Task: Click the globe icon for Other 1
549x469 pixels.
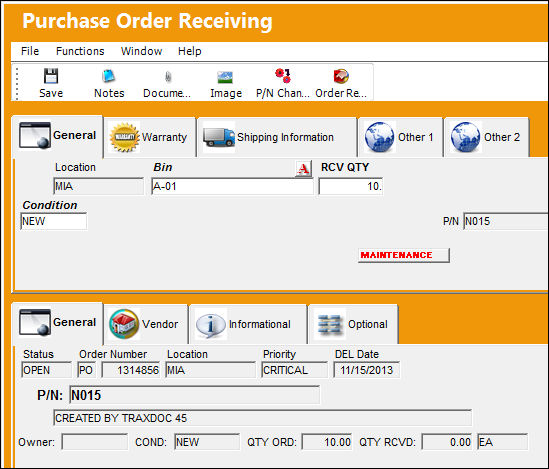Action: [380, 137]
